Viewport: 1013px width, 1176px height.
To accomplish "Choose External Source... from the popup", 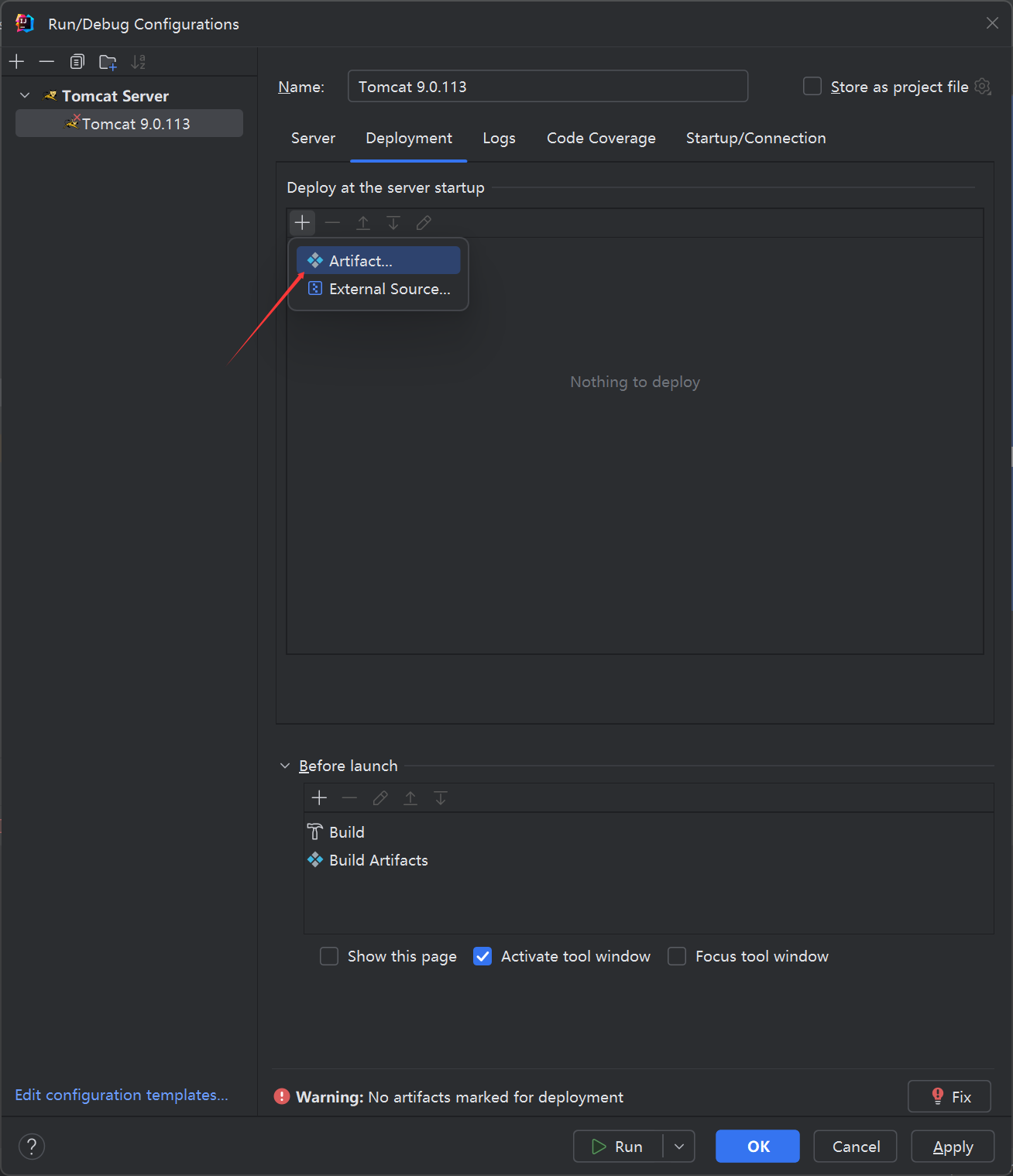I will (x=379, y=289).
